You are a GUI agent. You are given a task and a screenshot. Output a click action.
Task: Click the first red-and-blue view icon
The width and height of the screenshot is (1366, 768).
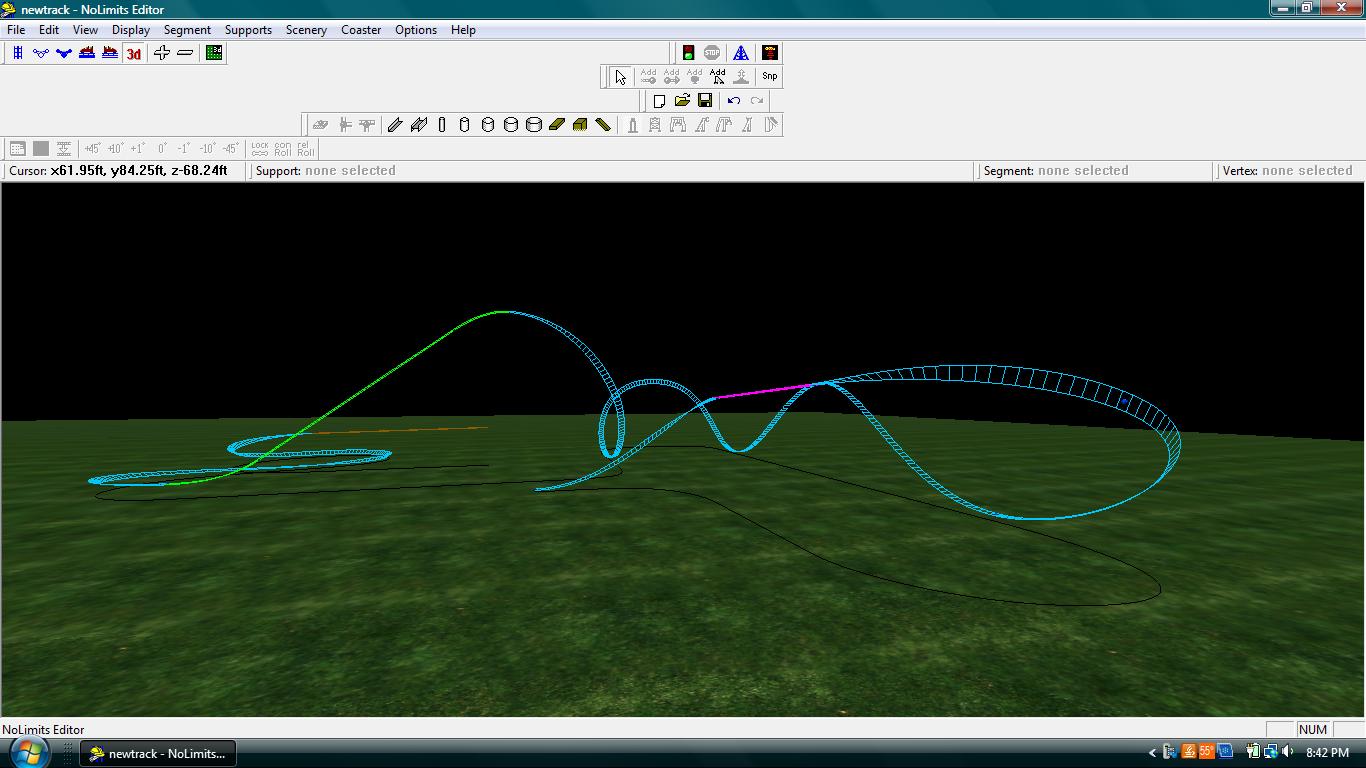point(87,53)
